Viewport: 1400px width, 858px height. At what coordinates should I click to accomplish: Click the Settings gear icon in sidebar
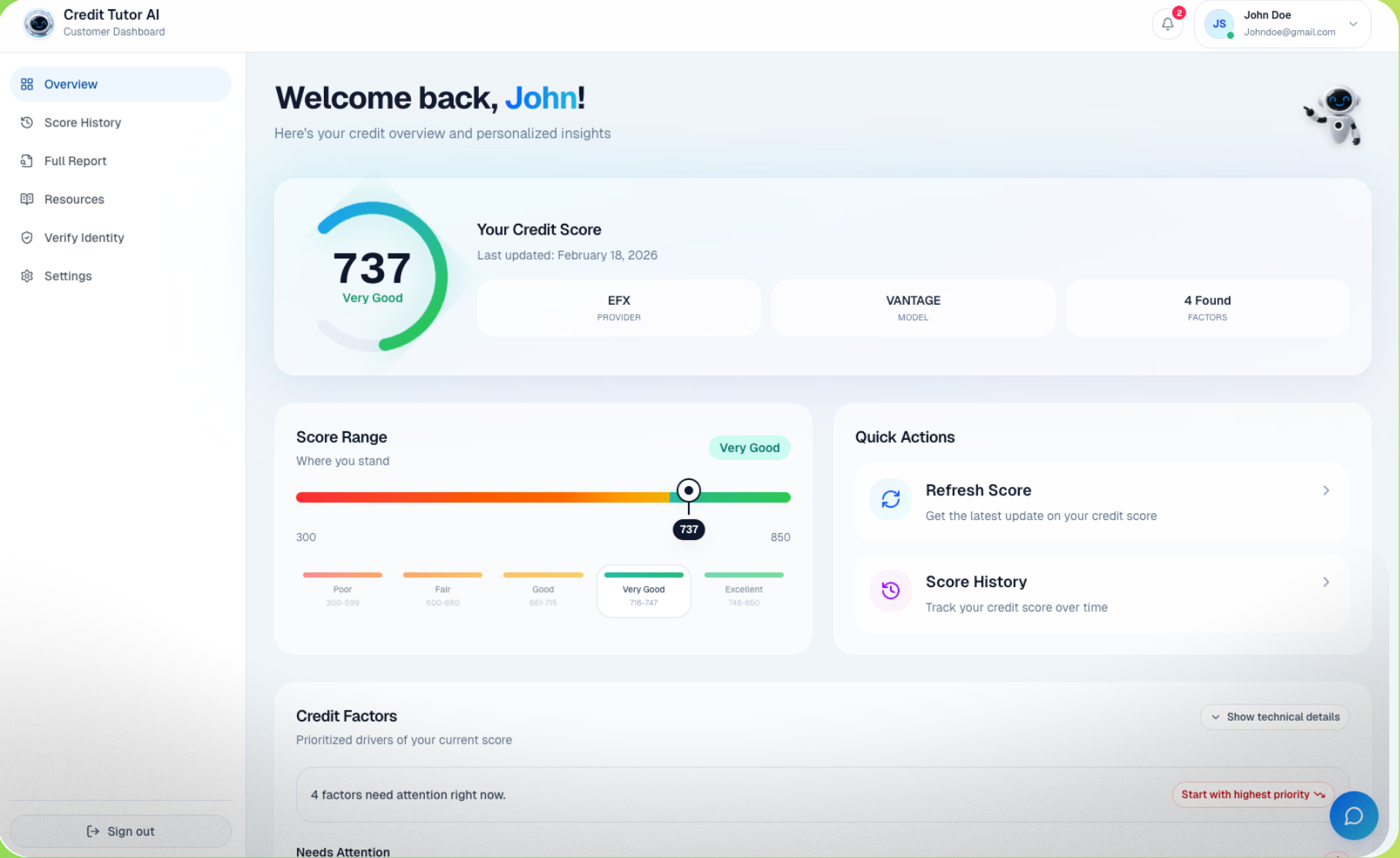pos(27,276)
